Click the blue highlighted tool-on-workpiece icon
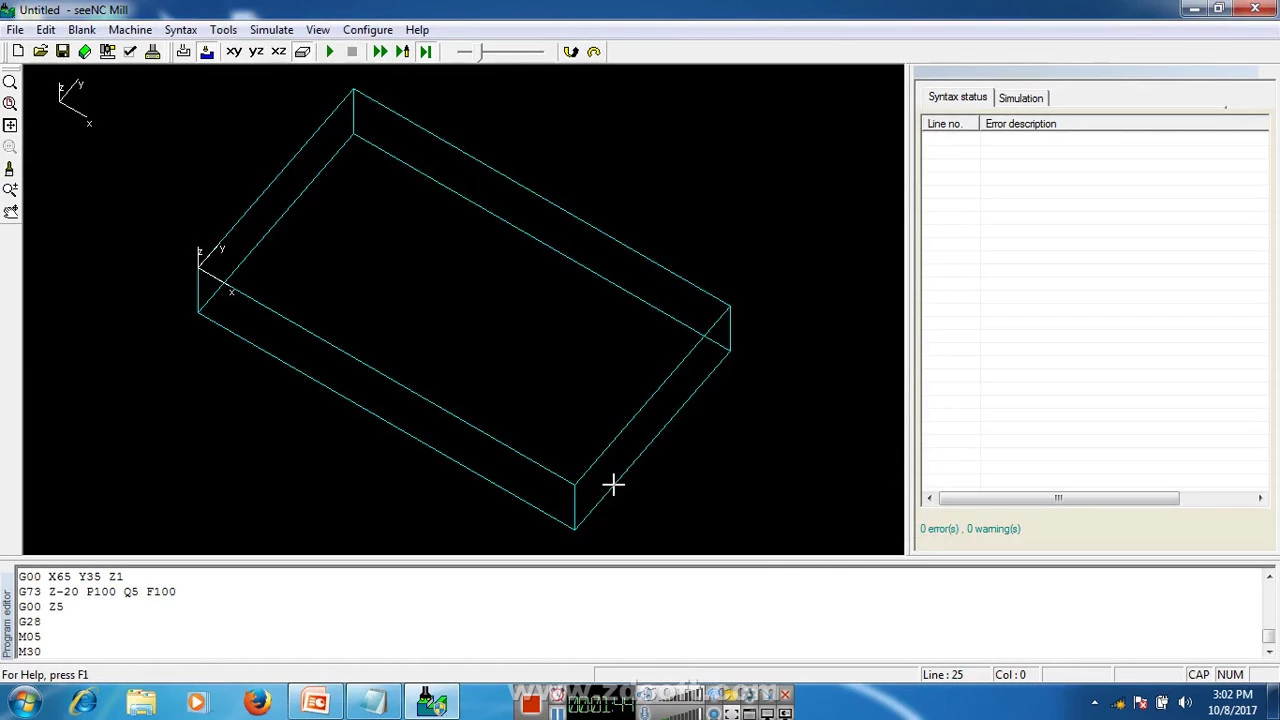The width and height of the screenshot is (1280, 720). tap(207, 52)
